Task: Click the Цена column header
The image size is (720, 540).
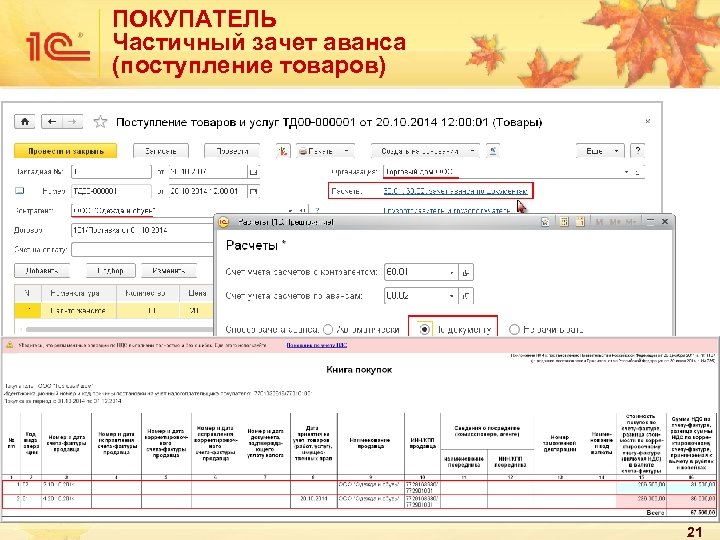Action: pos(197,293)
